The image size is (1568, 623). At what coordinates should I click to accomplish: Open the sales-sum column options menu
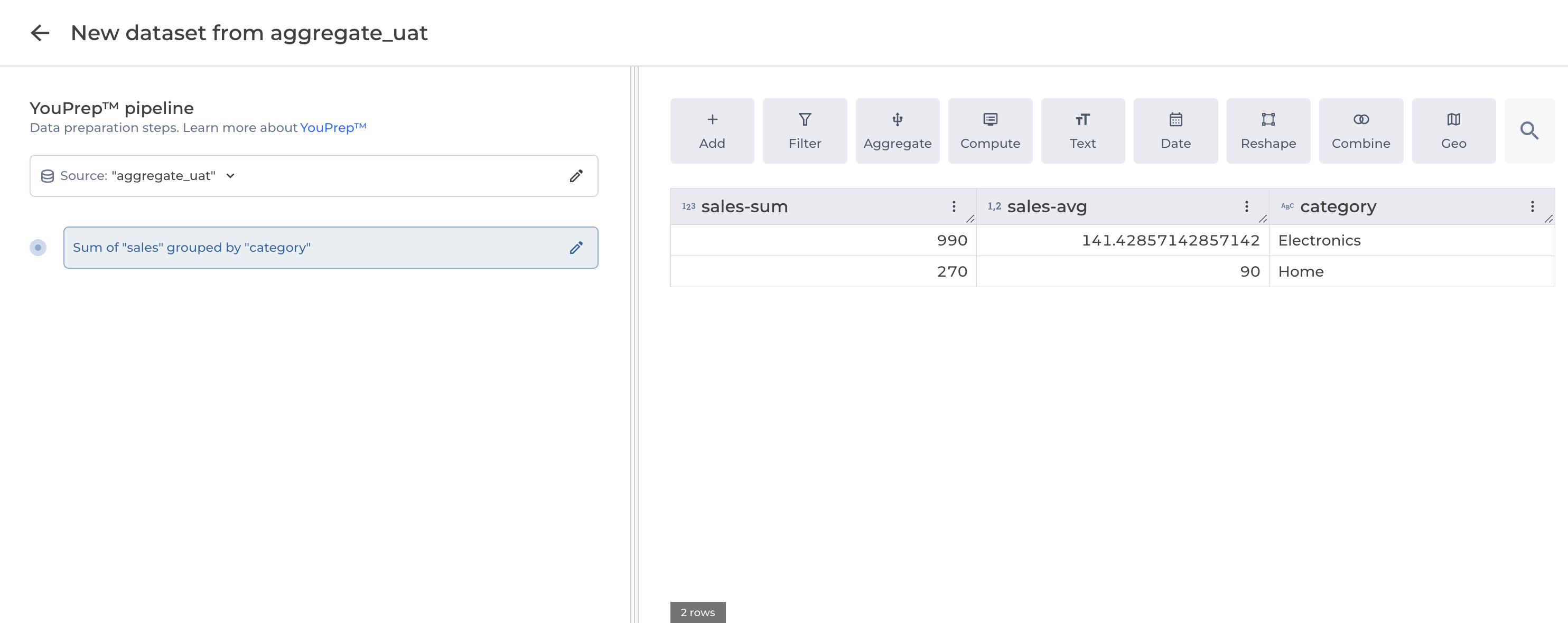pyautogui.click(x=954, y=206)
